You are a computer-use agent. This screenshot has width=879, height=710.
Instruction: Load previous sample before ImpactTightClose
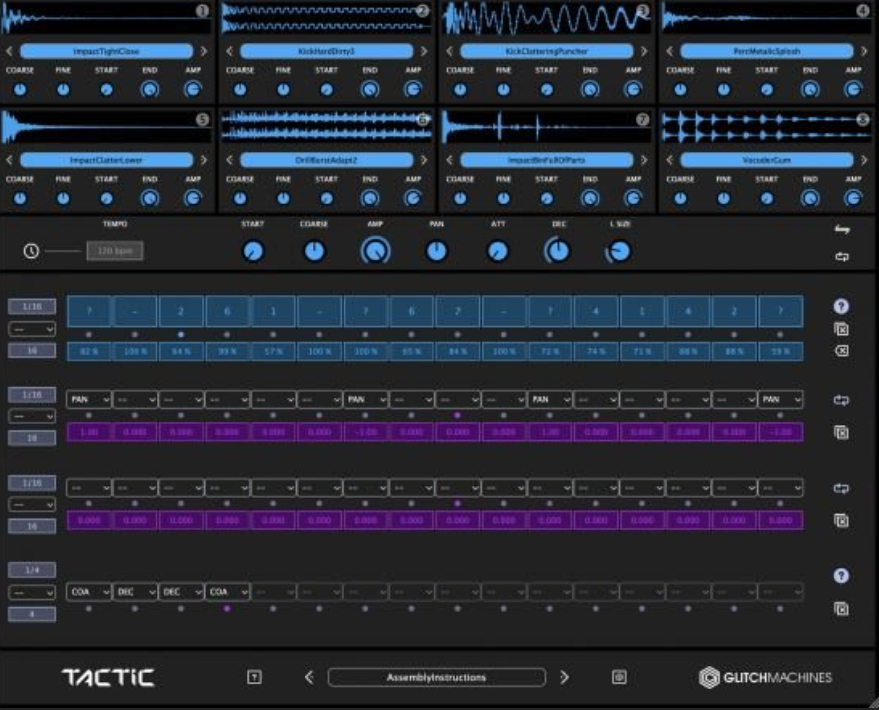pos(10,51)
